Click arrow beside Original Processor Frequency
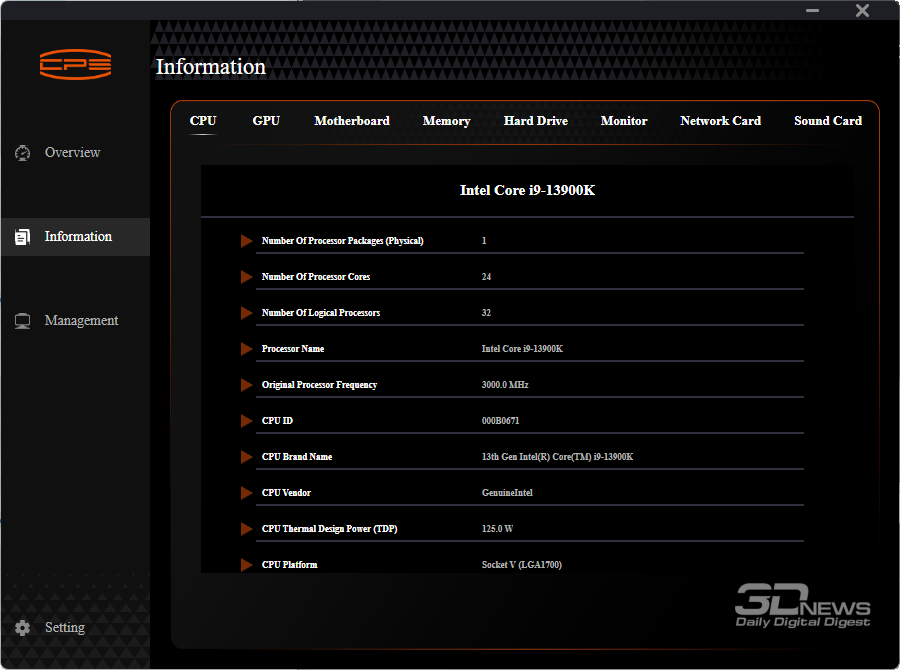 click(246, 385)
